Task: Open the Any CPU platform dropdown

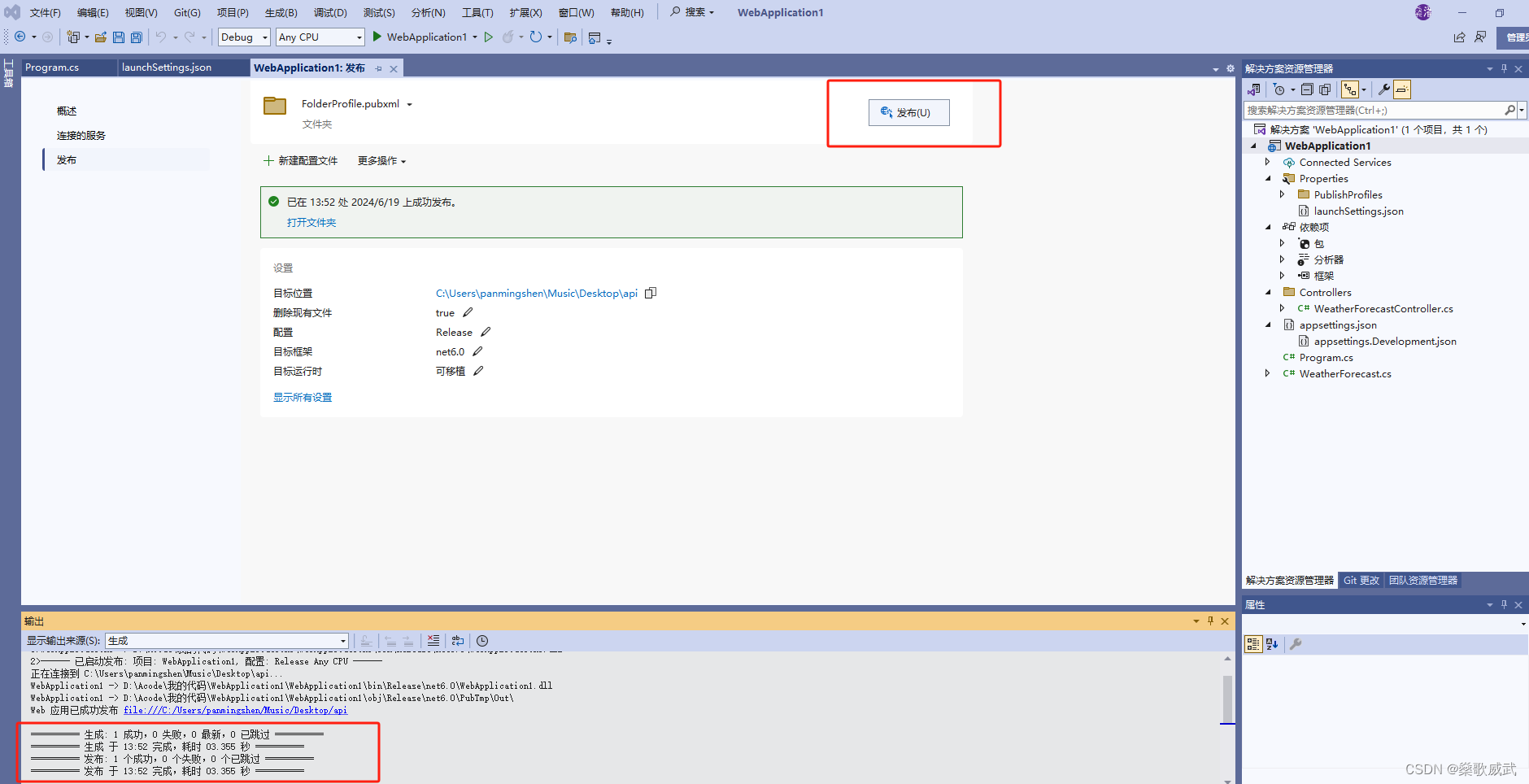Action: (320, 37)
